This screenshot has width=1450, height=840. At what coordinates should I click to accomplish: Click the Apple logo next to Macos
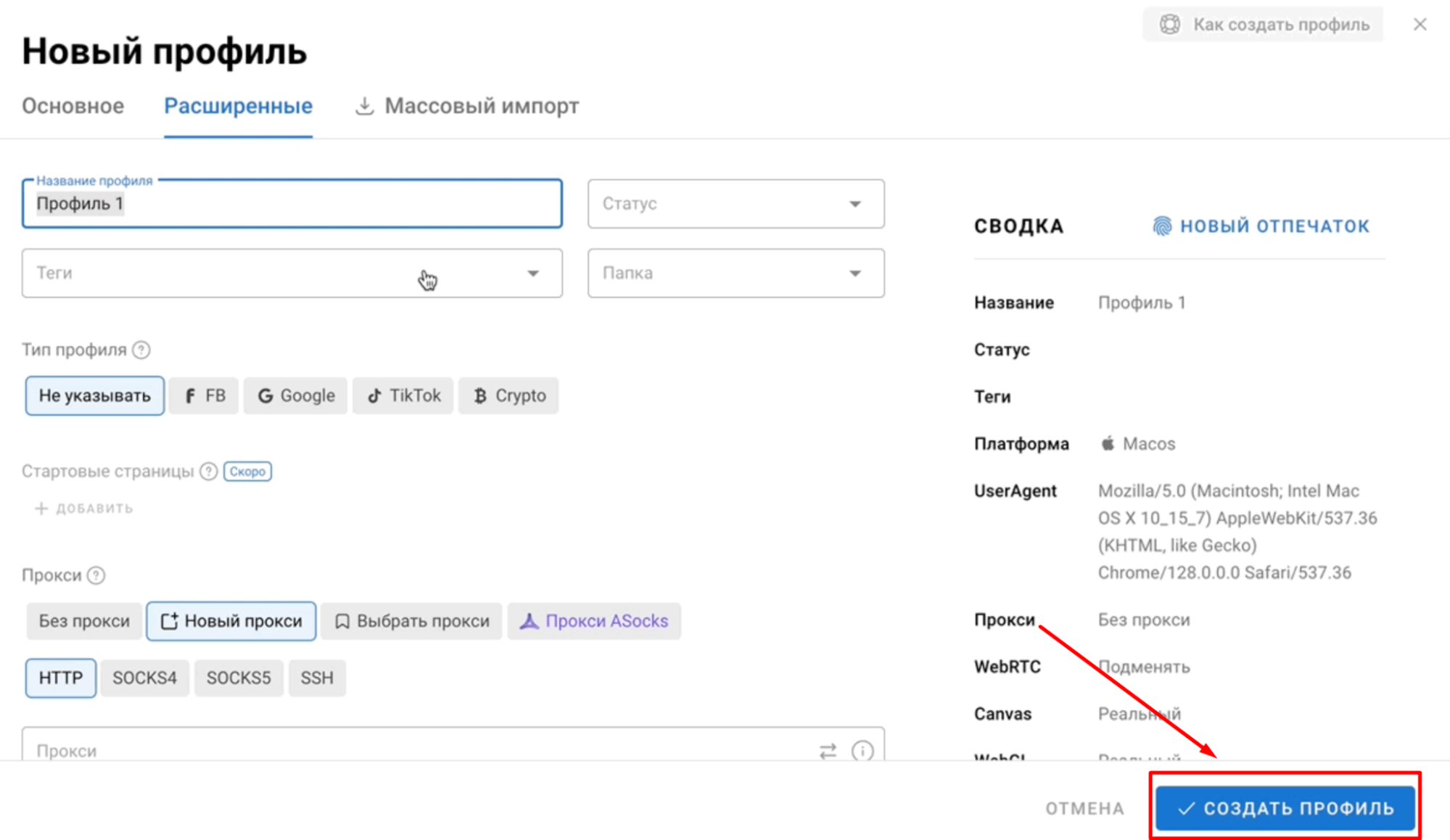coord(1108,443)
